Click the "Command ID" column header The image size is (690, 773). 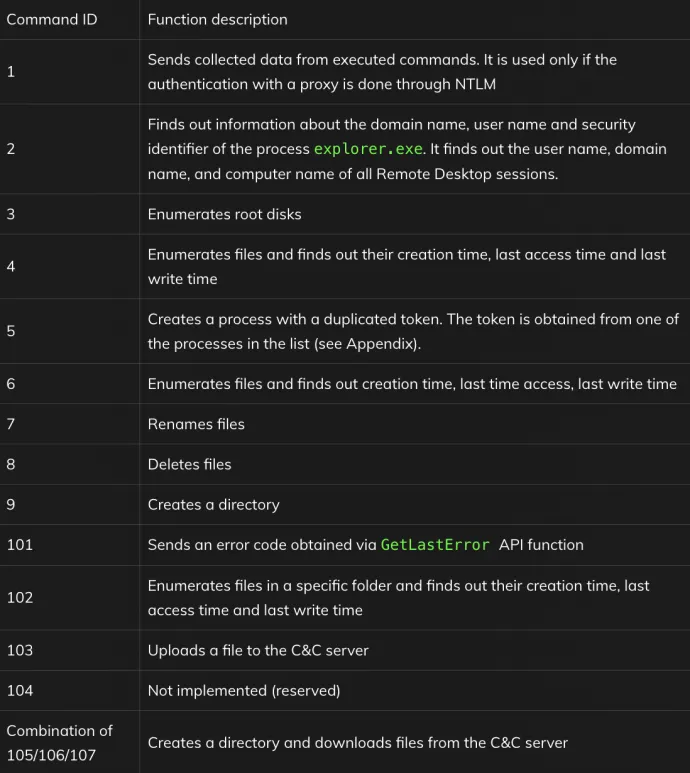52,19
